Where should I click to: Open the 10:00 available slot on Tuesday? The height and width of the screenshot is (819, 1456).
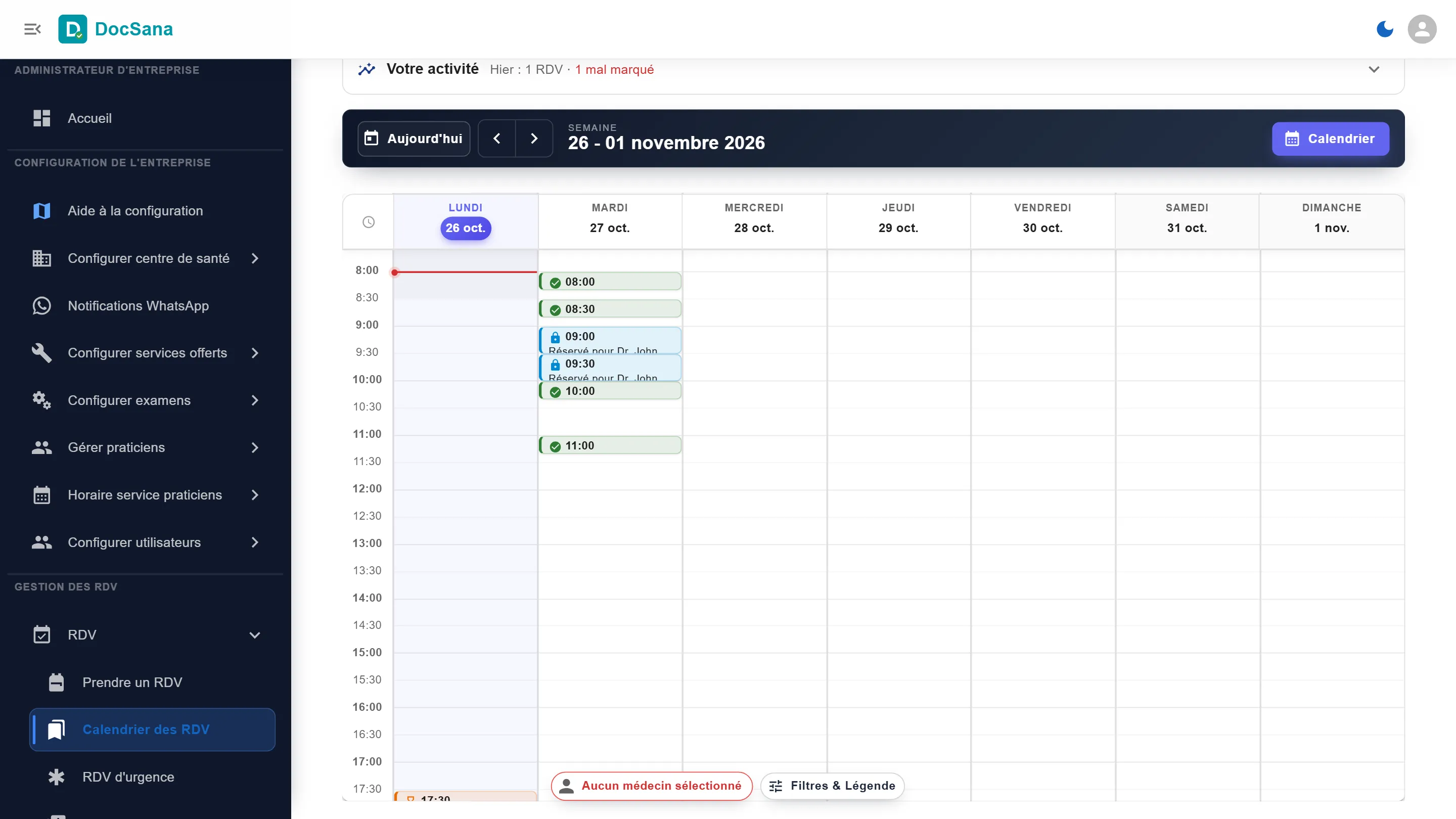pyautogui.click(x=610, y=391)
